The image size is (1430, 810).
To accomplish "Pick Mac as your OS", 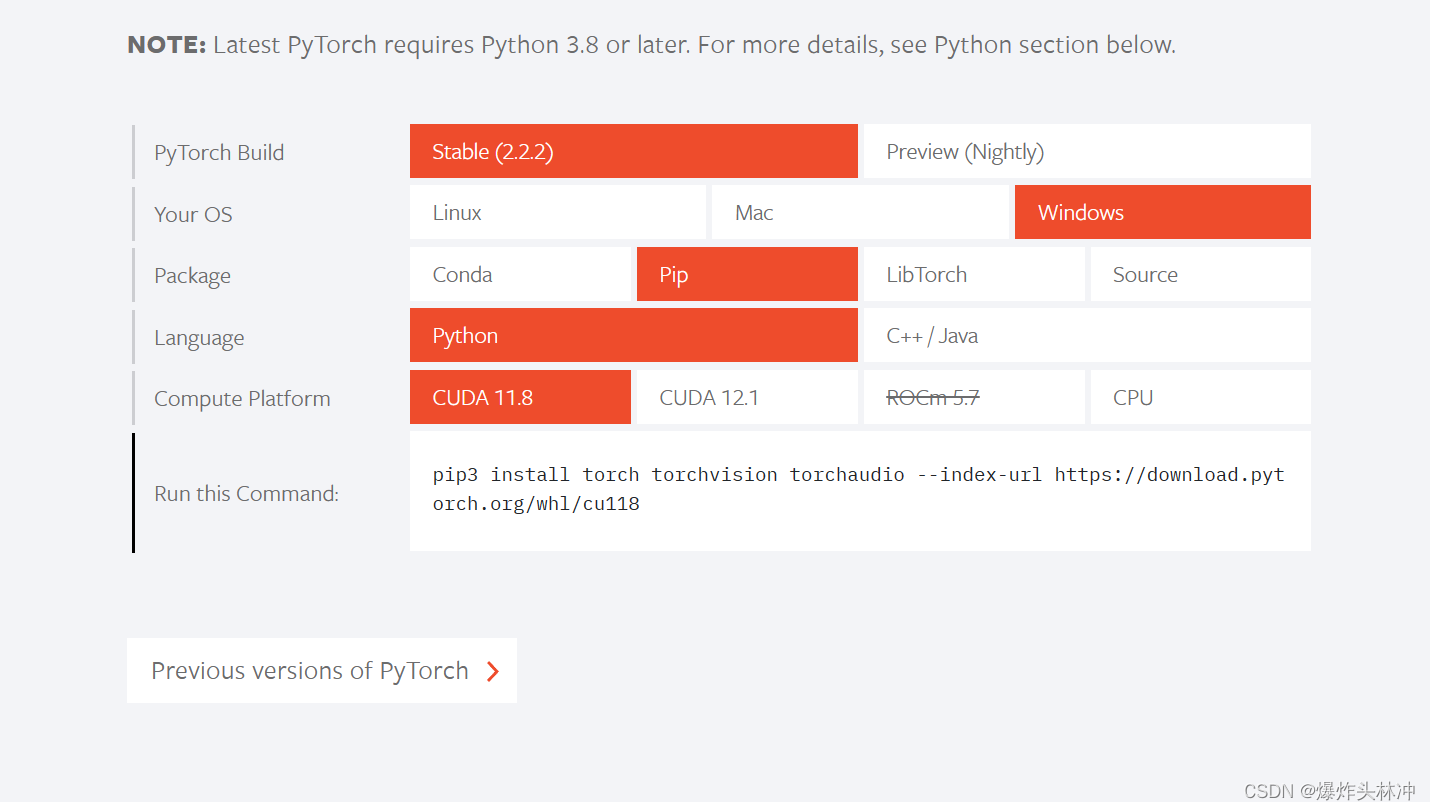I will click(859, 213).
